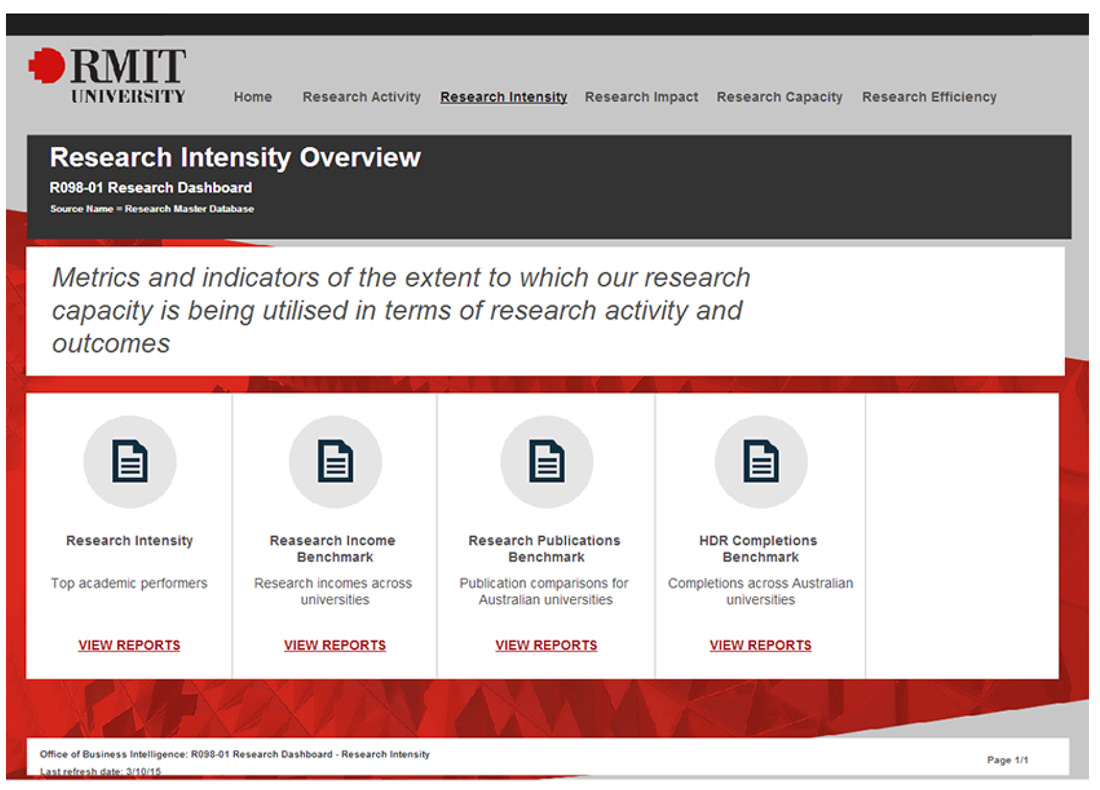Open the Research Activity menu item
Viewport: 1100px width, 790px height.
coord(361,97)
